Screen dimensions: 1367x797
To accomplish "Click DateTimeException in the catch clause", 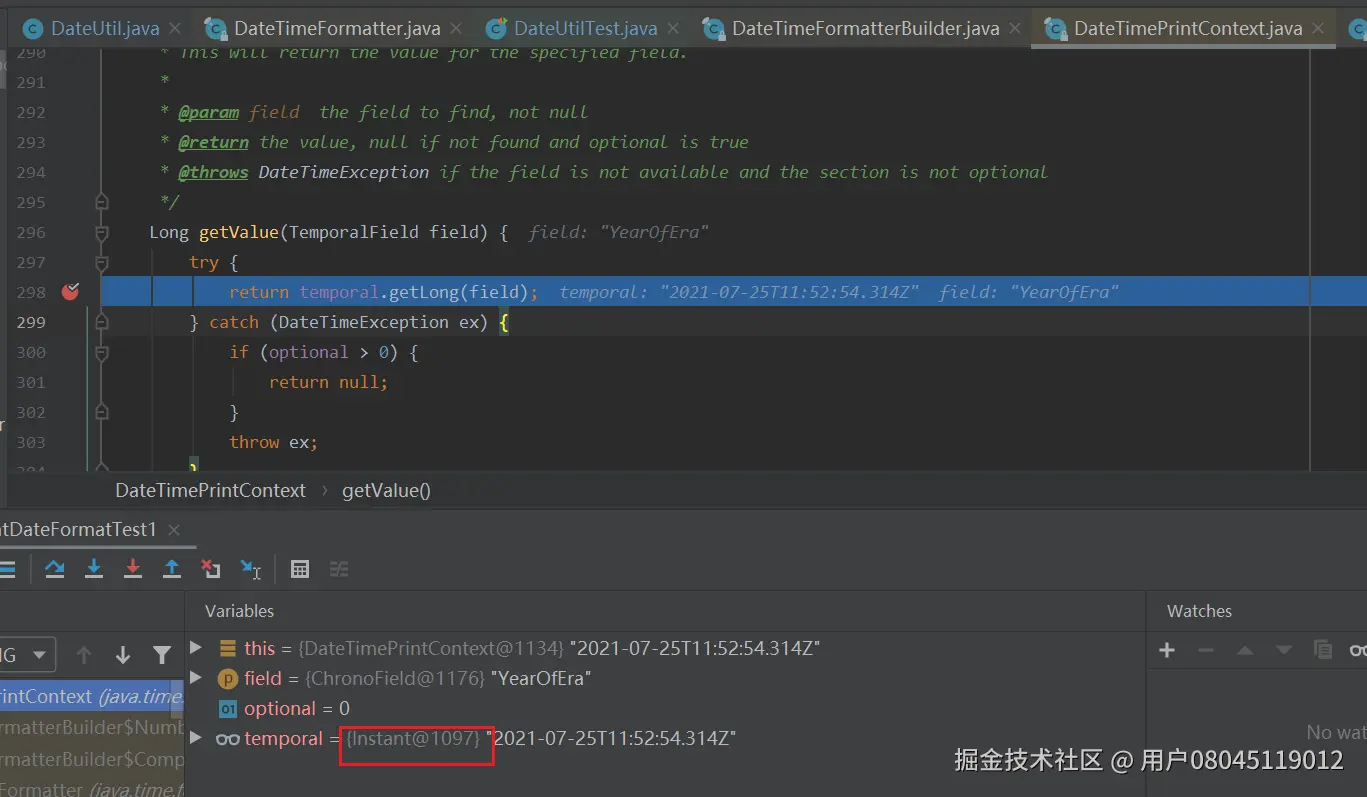I will pos(363,322).
